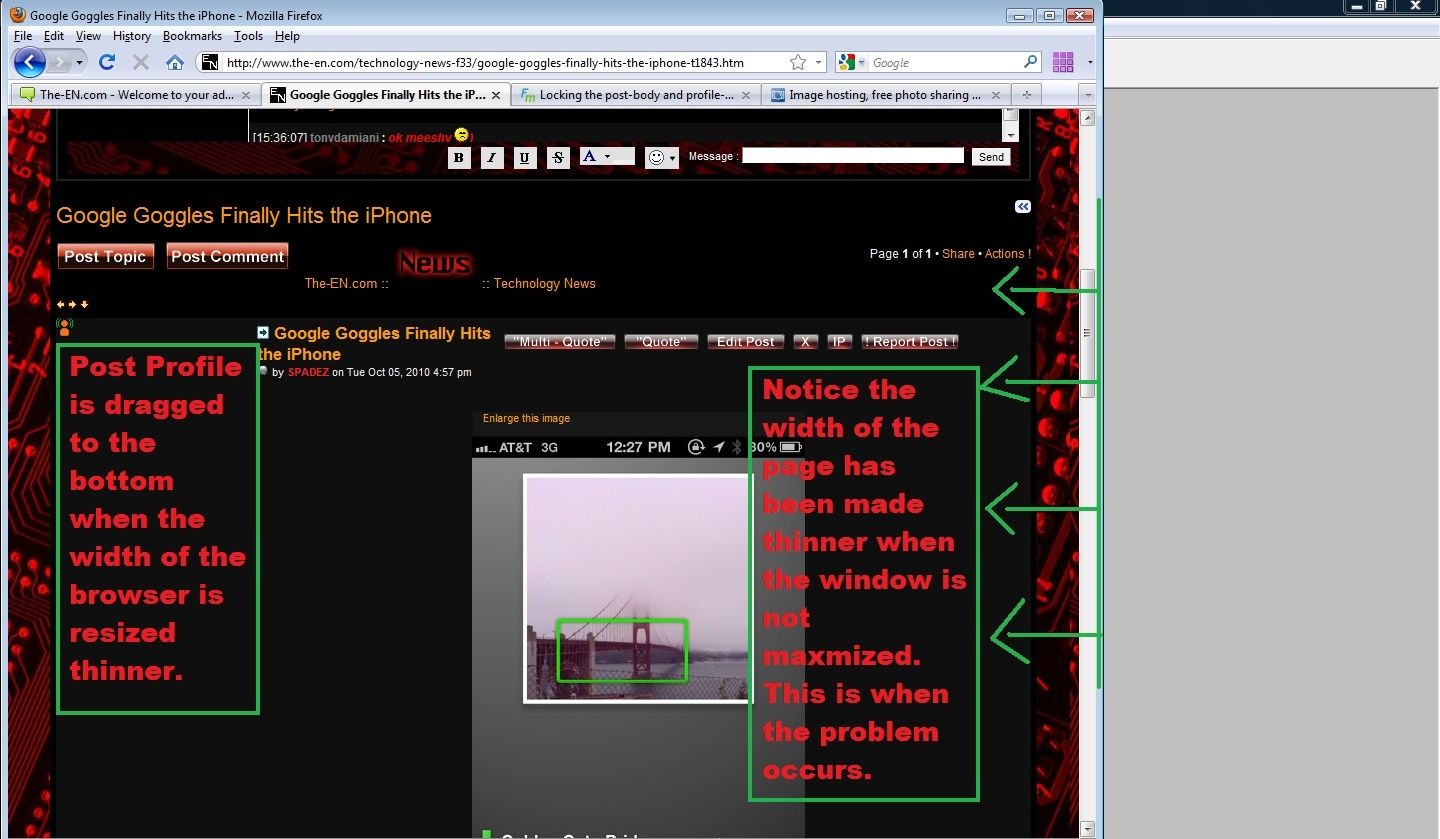
Task: Close the Google Goggles tab
Action: coord(496,95)
